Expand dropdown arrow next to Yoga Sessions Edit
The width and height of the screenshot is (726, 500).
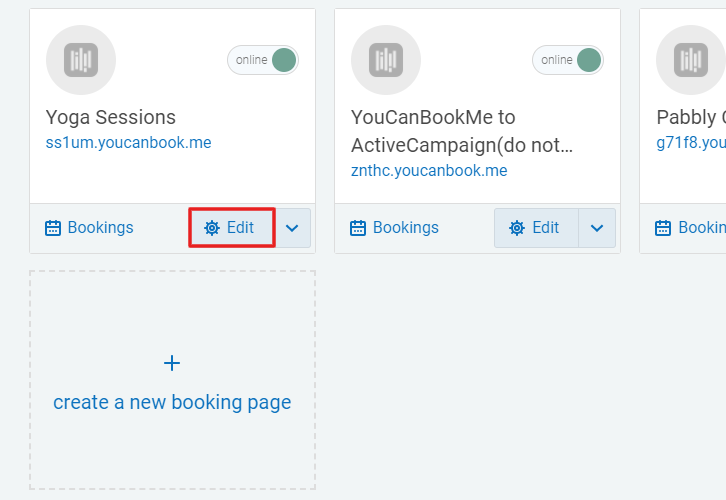[292, 228]
